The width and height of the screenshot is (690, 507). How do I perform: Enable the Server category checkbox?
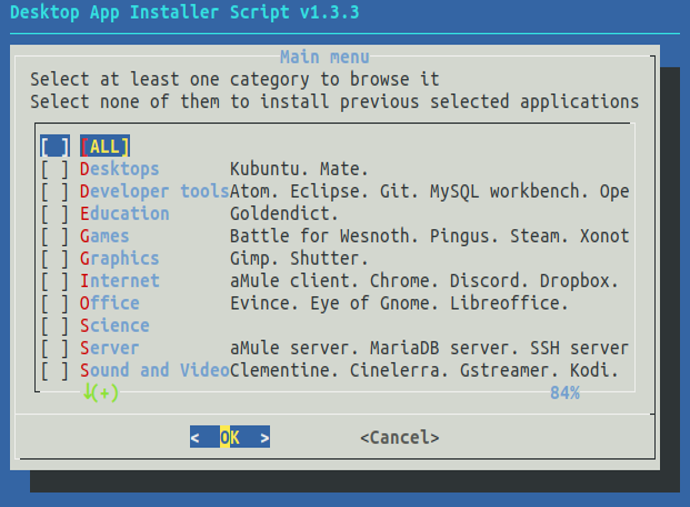pos(55,348)
